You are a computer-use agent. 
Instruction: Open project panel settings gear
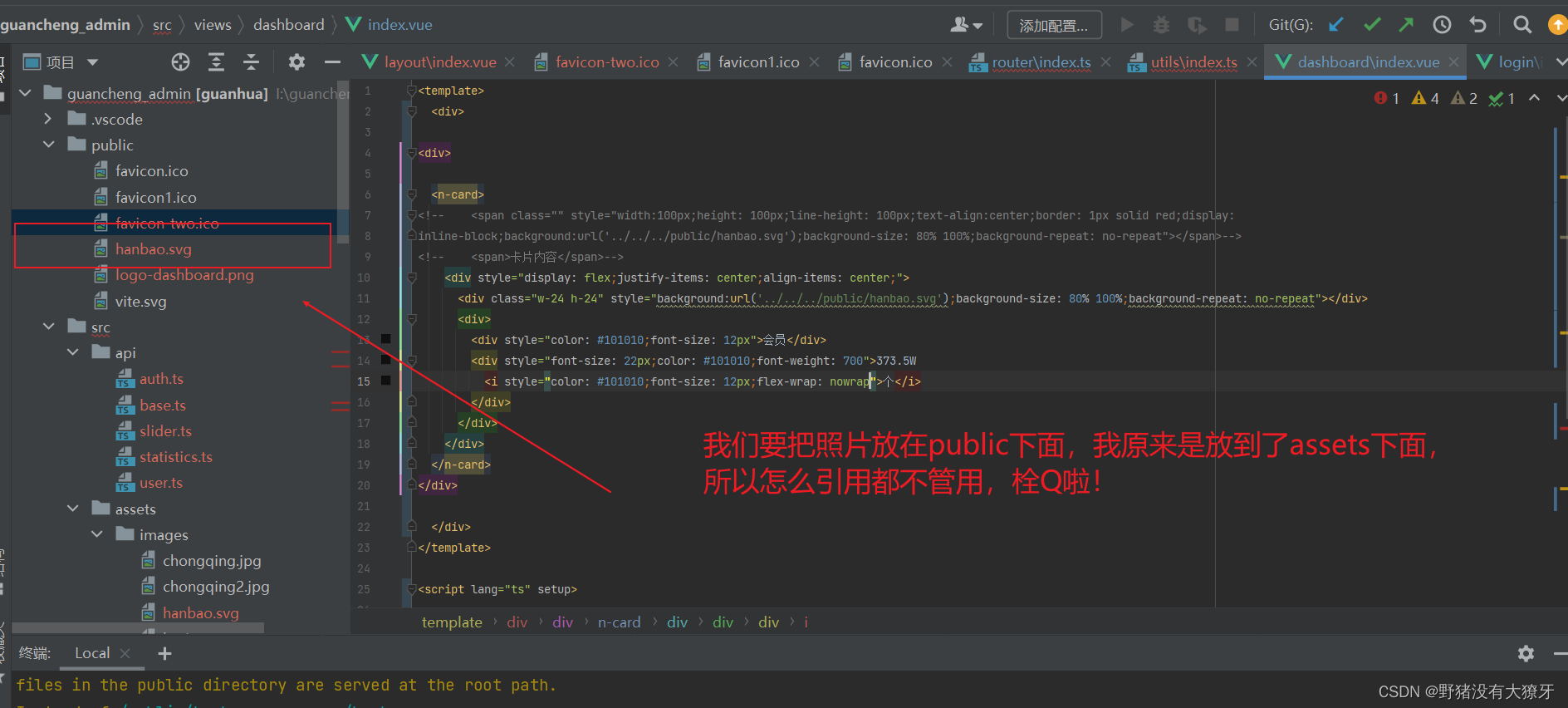pyautogui.click(x=296, y=61)
